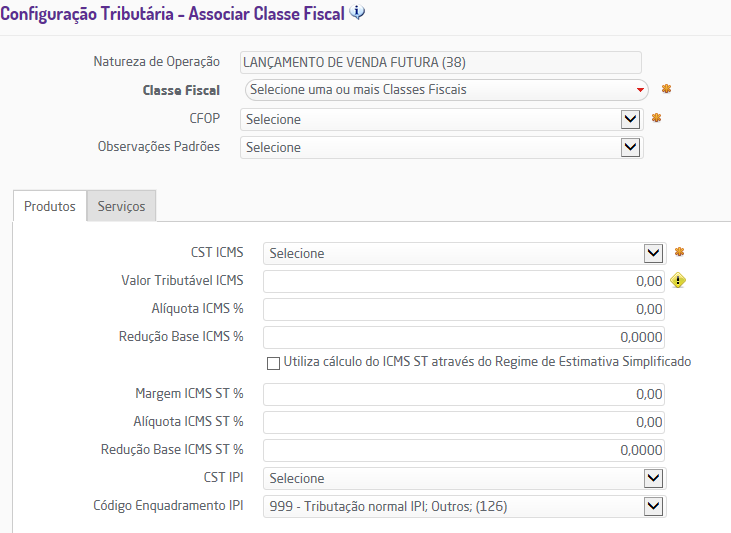This screenshot has width=731, height=533.
Task: Switch to the Serviços tab
Action: point(121,206)
